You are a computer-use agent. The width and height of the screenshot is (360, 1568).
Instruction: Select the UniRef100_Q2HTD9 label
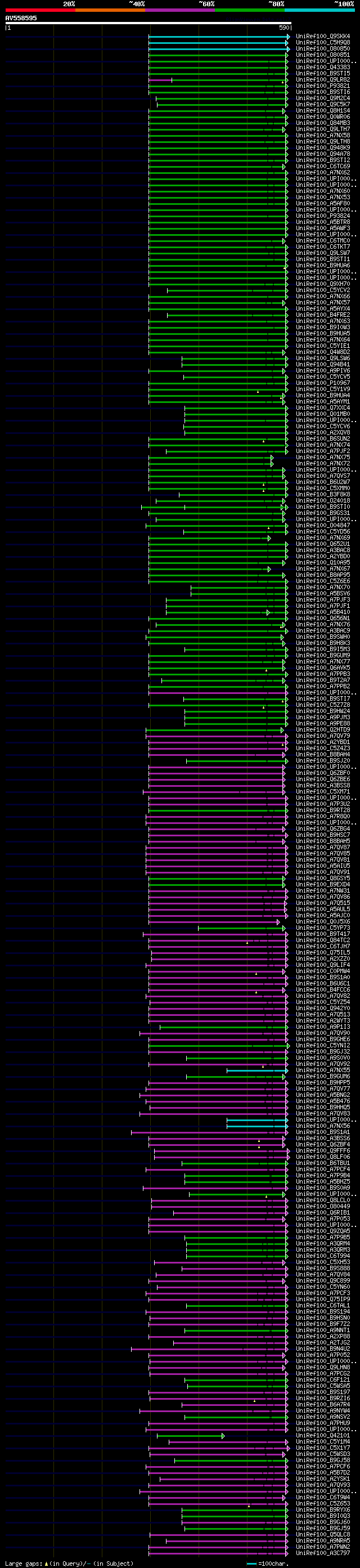click(x=323, y=731)
